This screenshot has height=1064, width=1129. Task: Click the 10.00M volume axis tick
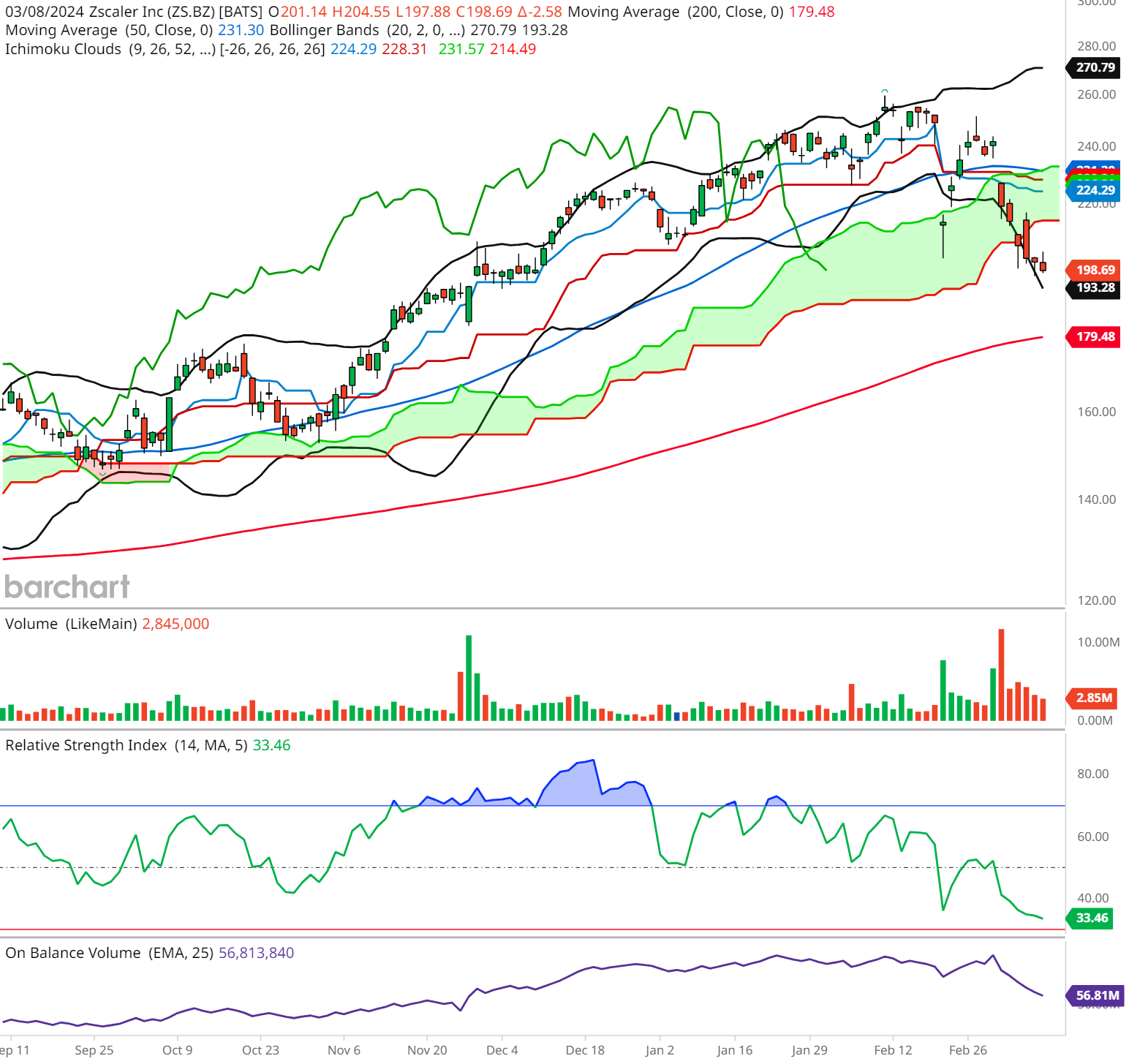click(x=1098, y=643)
